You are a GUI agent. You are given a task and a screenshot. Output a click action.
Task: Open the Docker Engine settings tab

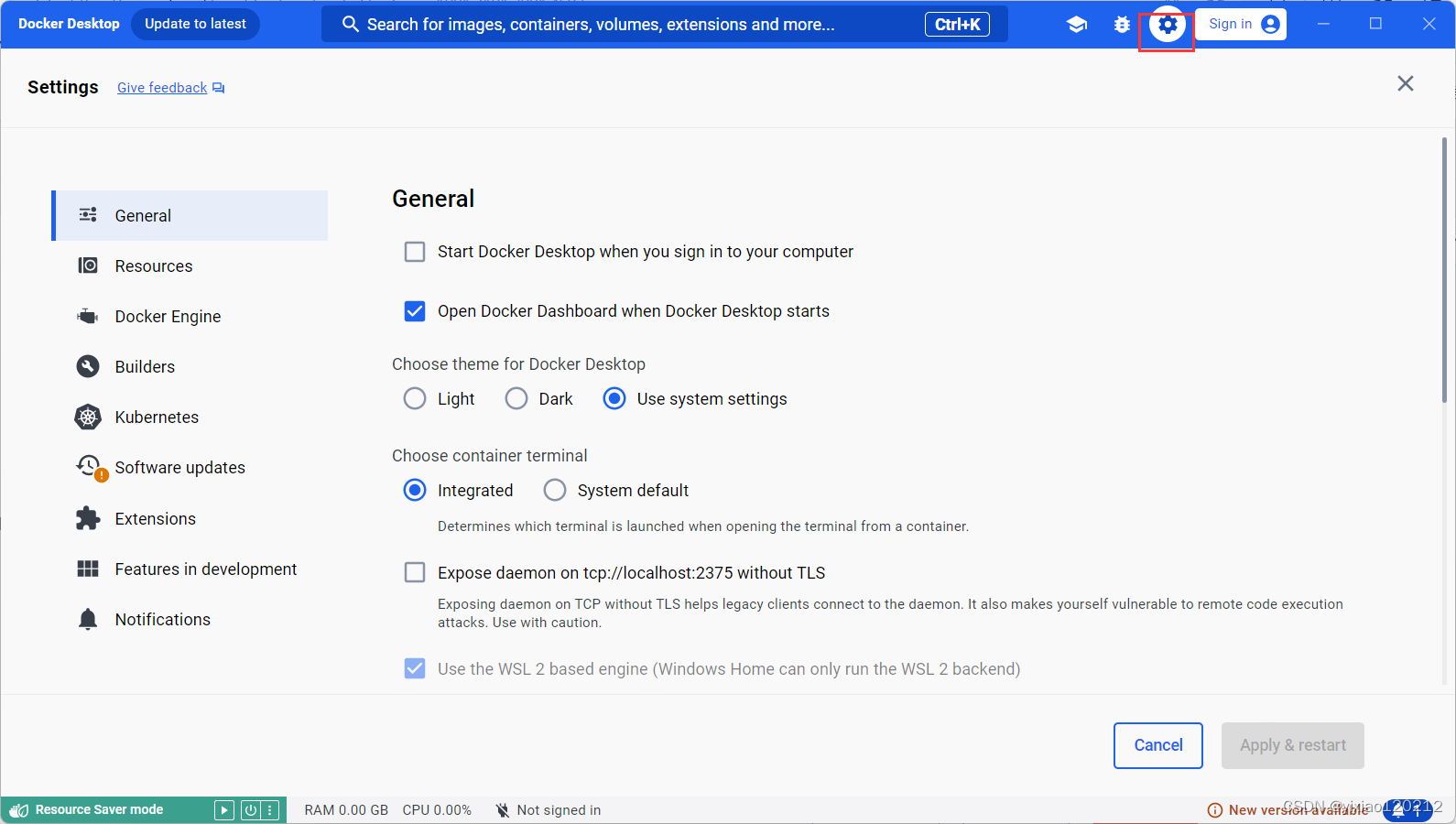click(x=190, y=316)
